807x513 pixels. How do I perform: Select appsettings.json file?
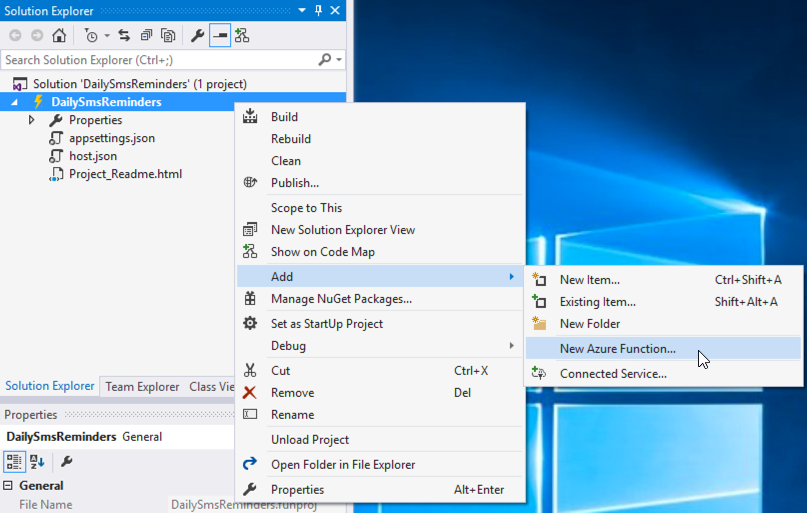point(112,138)
